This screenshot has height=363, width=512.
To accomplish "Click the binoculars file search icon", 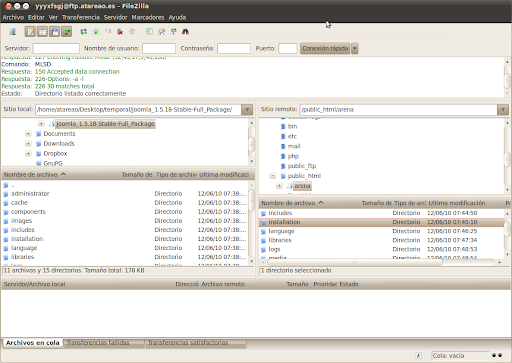I will 185,32.
